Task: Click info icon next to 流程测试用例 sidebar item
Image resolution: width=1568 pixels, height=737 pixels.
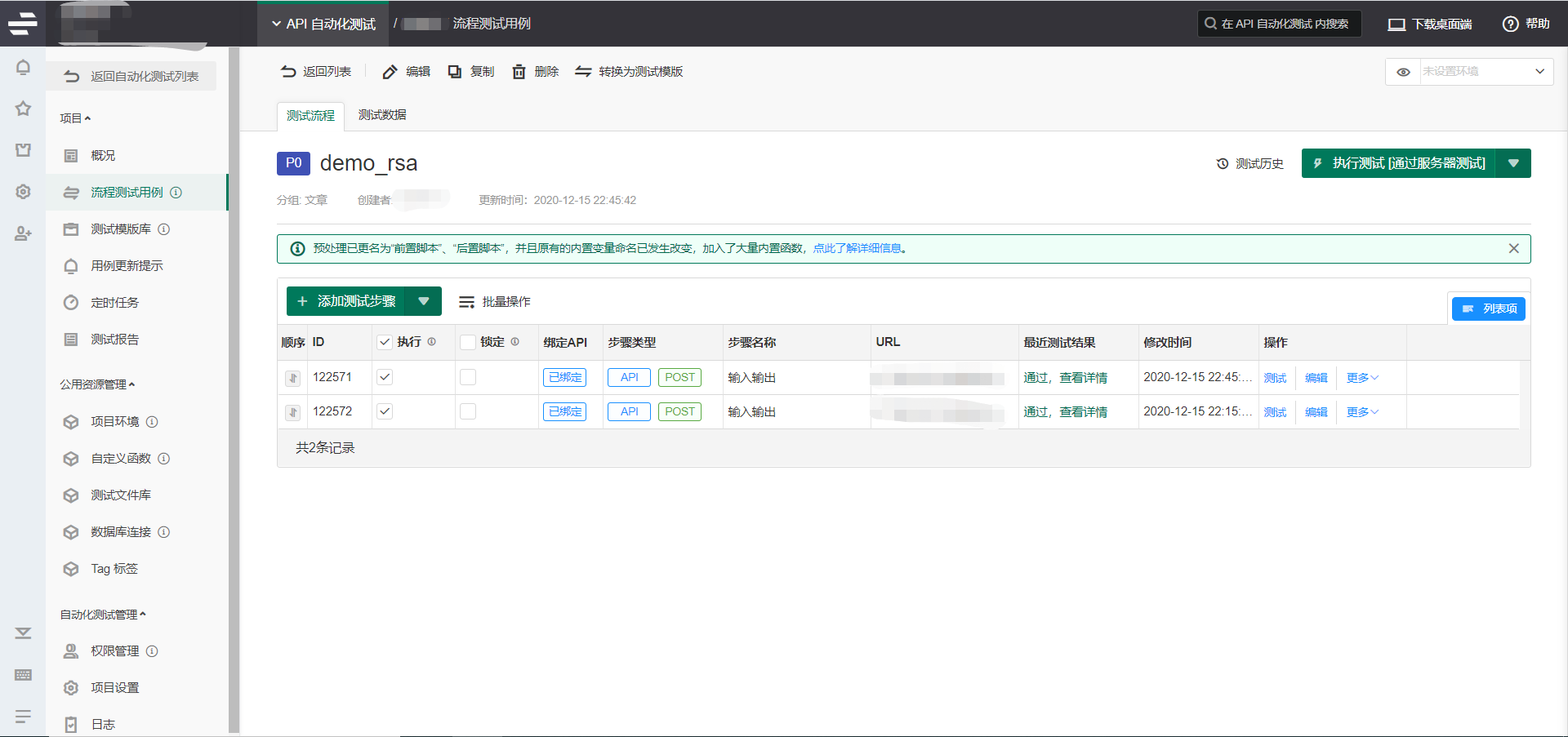Action: tap(176, 193)
